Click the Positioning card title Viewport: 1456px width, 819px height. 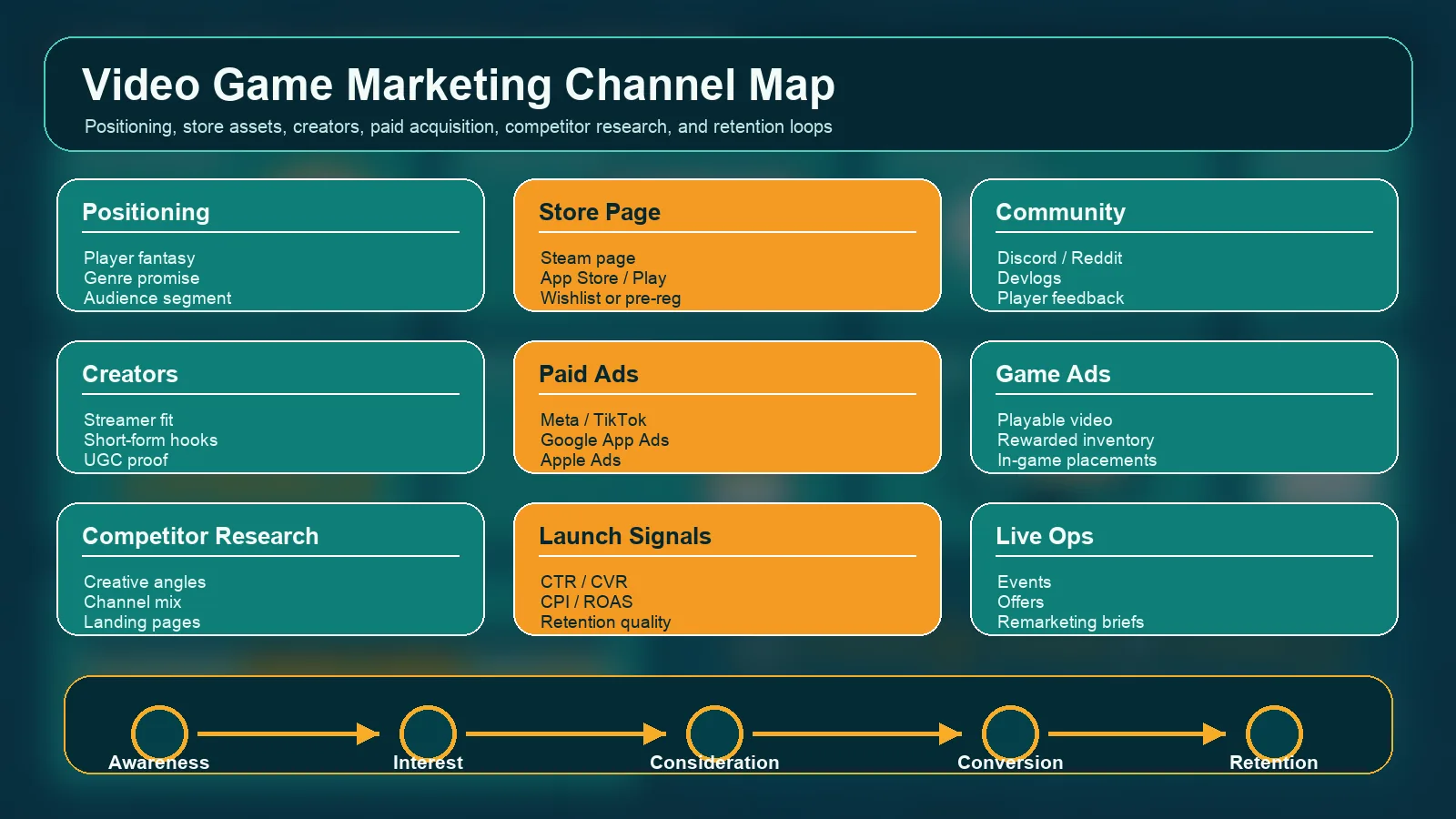tap(146, 212)
